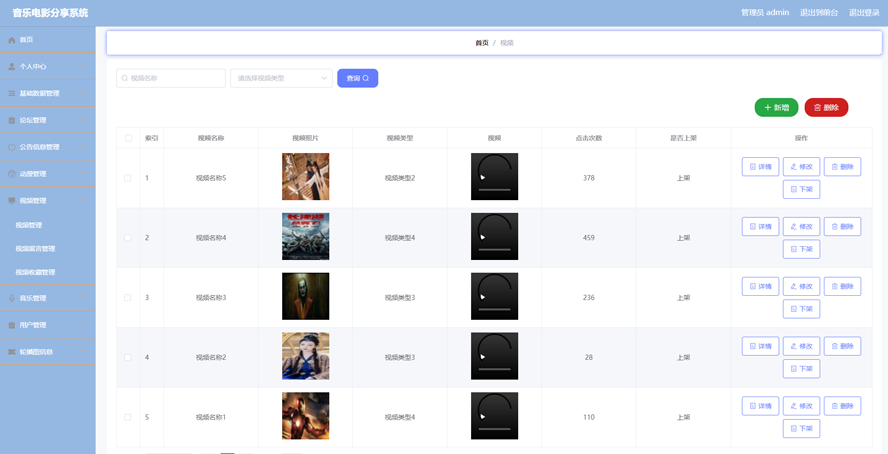Open the poster thumbnail for 视频名称4
This screenshot has width=888, height=454.
[x=306, y=237]
